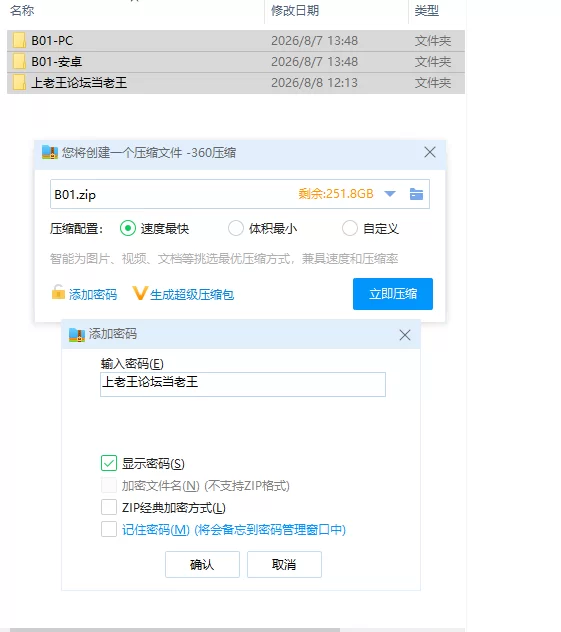Select the B01-安卓 folder name
The width and height of the screenshot is (561, 632).
pyautogui.click(x=57, y=62)
